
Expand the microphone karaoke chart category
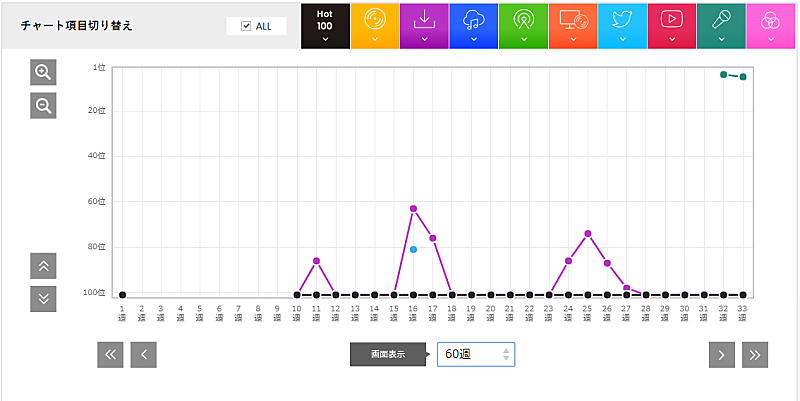point(721,25)
